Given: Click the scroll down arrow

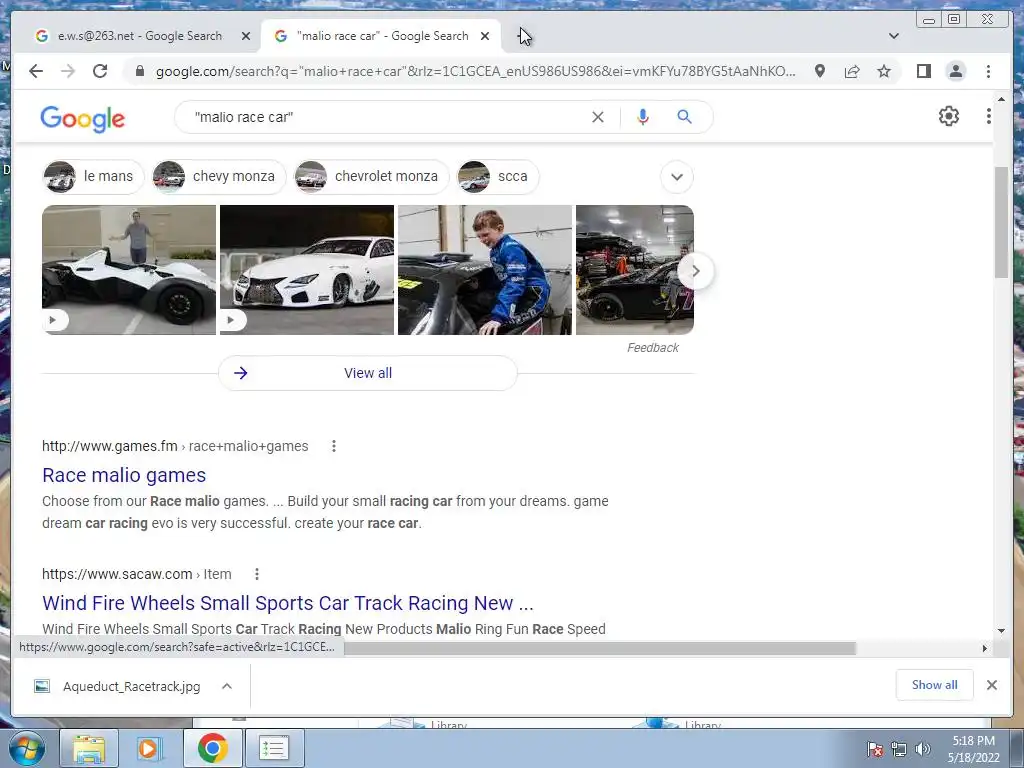Looking at the screenshot, I should (1001, 631).
